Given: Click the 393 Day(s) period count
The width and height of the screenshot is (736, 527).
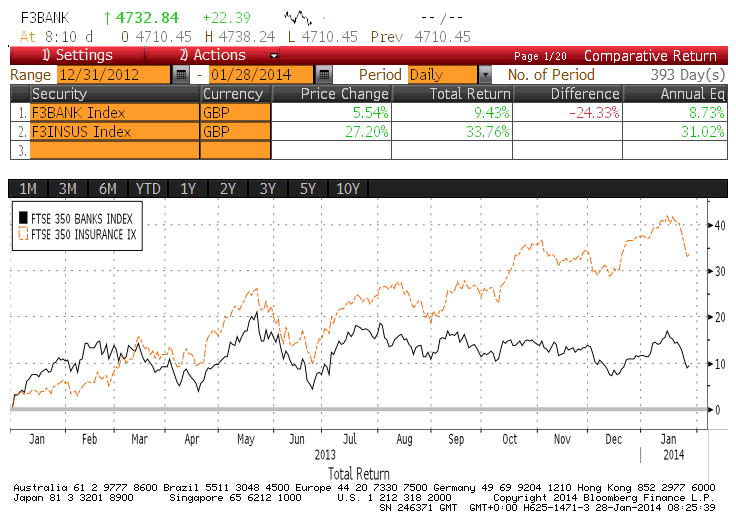Looking at the screenshot, I should coord(688,75).
